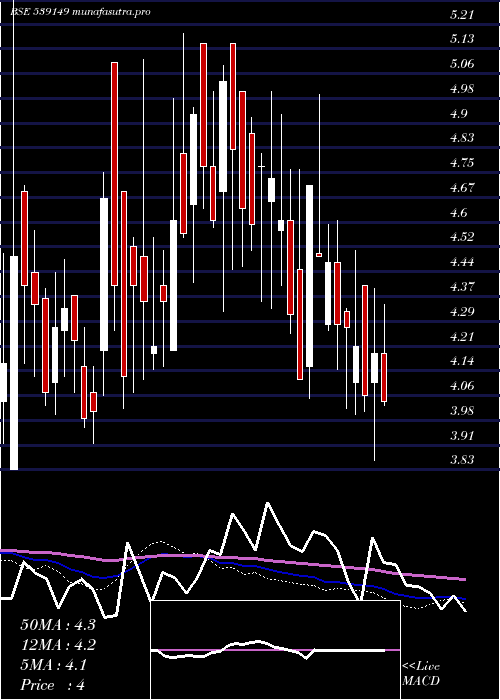Click the 5.06 price axis label
Screen dimensions: 500x700
(461, 64)
